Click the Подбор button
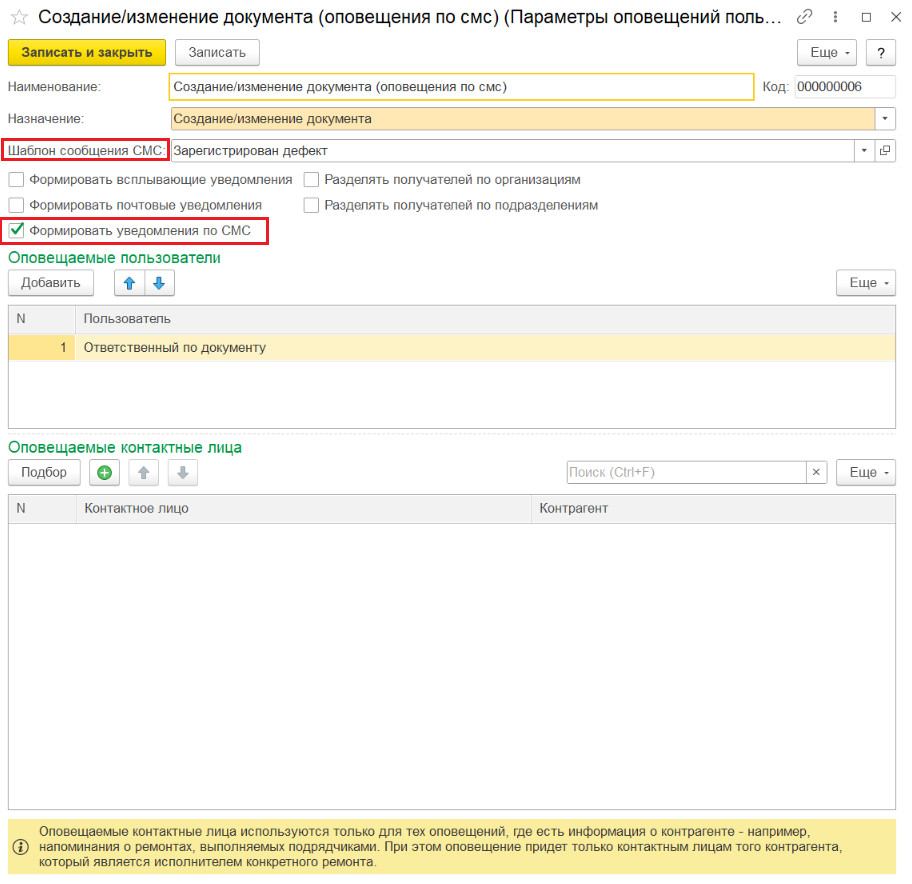This screenshot has height=884, width=912. pyautogui.click(x=44, y=473)
